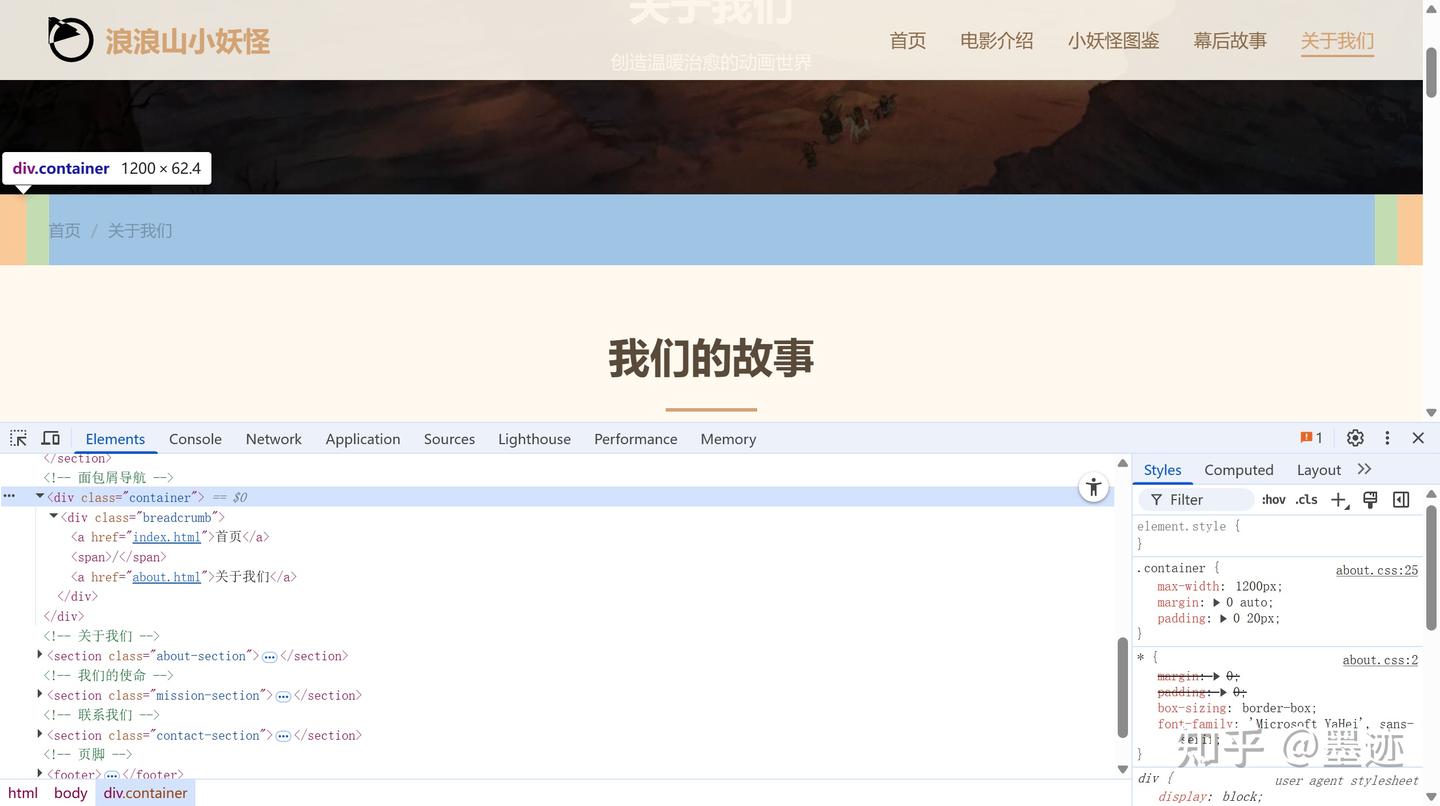Open the issues counter badge showing 1
1440x806 pixels.
click(x=1311, y=438)
